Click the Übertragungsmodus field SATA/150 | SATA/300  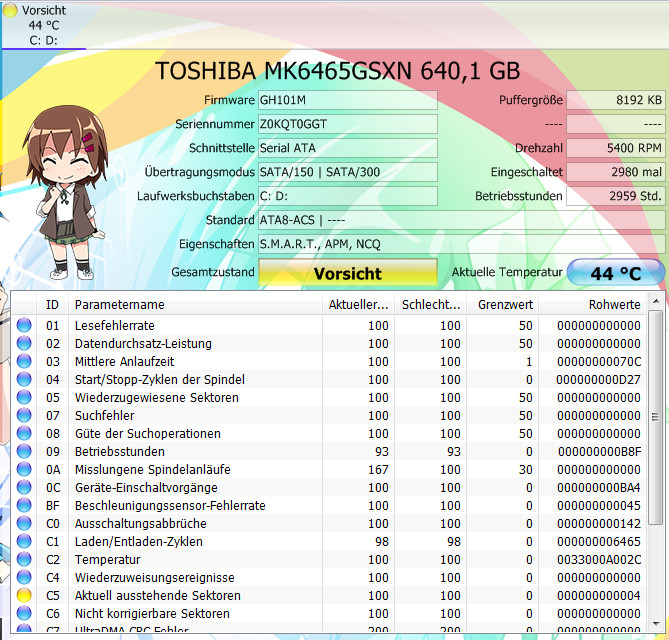point(348,172)
